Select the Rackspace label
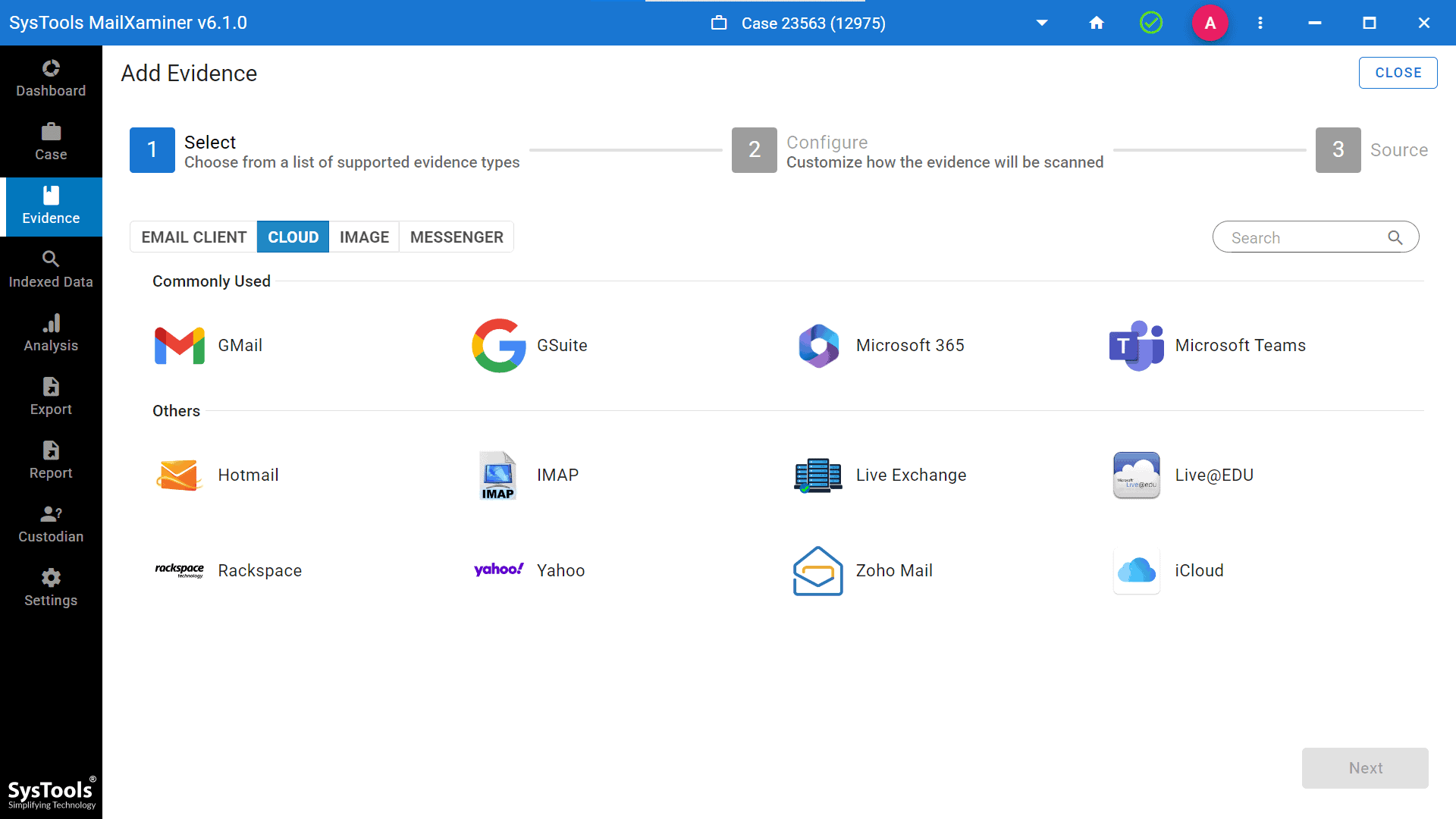The width and height of the screenshot is (1456, 819). pos(260,571)
